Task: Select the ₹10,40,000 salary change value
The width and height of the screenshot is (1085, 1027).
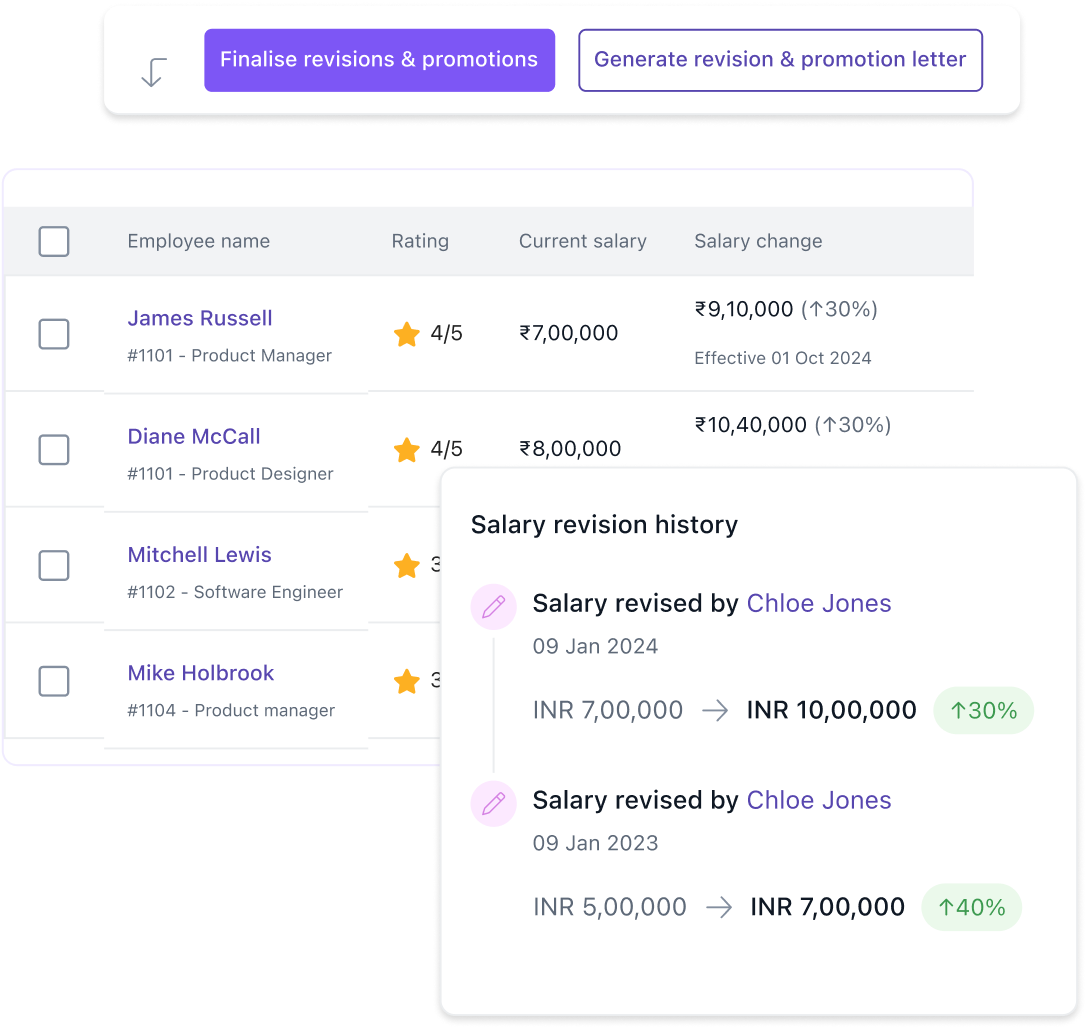Action: click(751, 424)
